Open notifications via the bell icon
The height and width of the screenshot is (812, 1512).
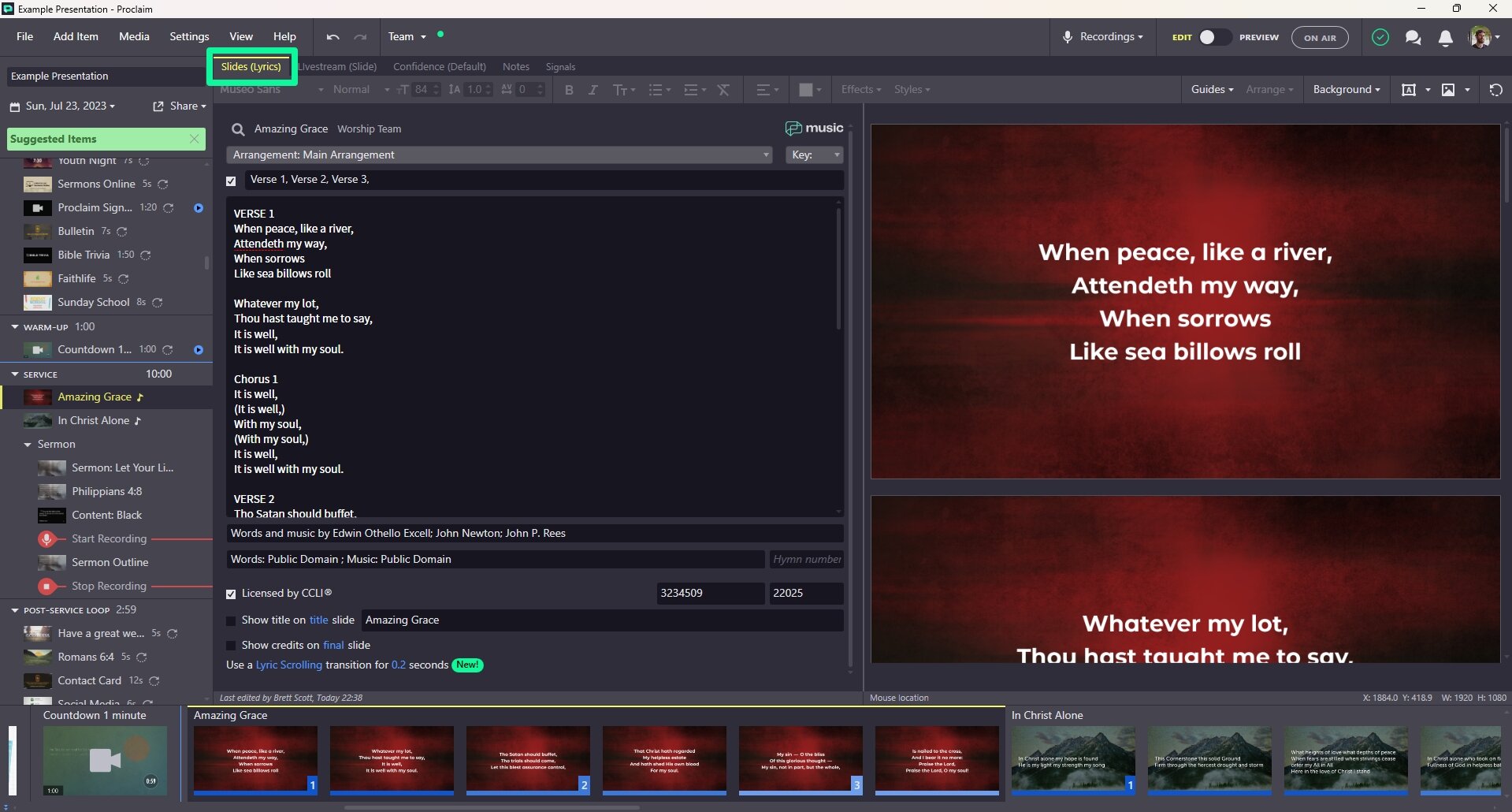(x=1446, y=37)
